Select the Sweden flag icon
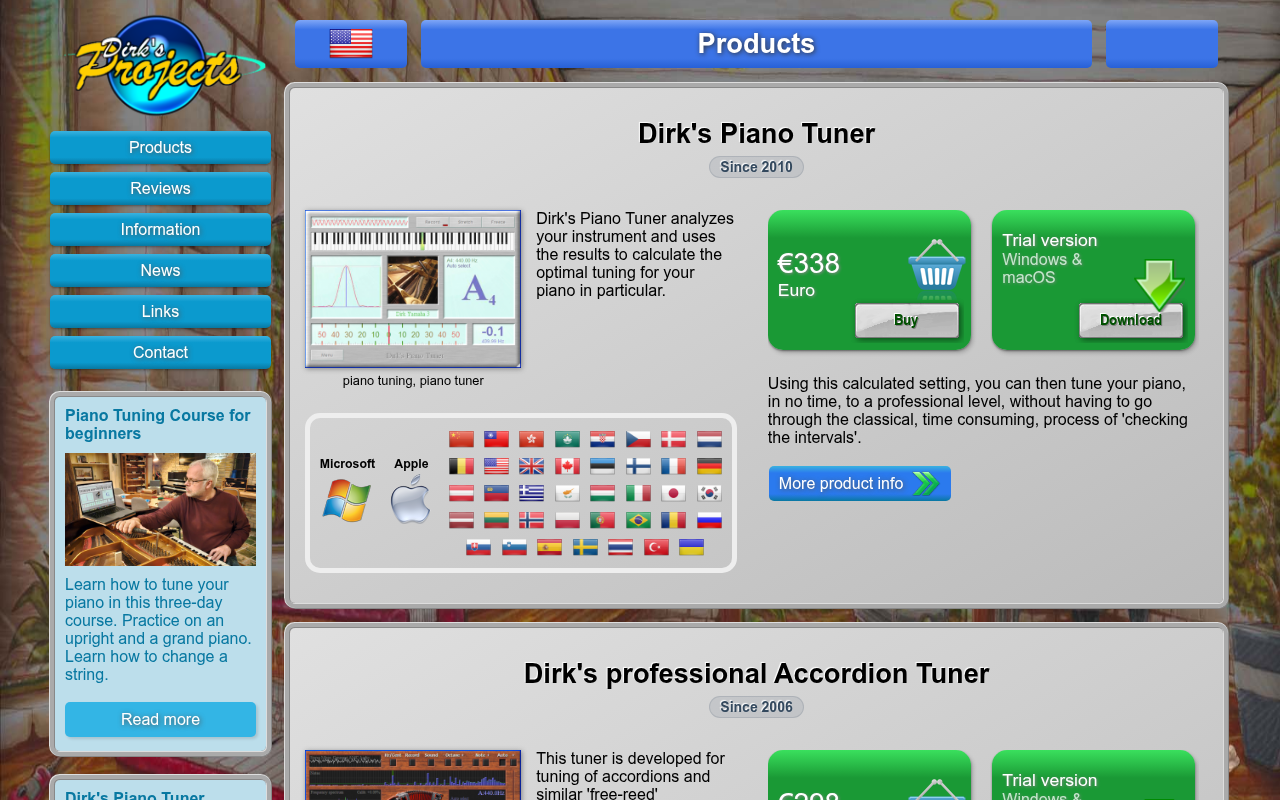The image size is (1280, 800). coord(585,547)
